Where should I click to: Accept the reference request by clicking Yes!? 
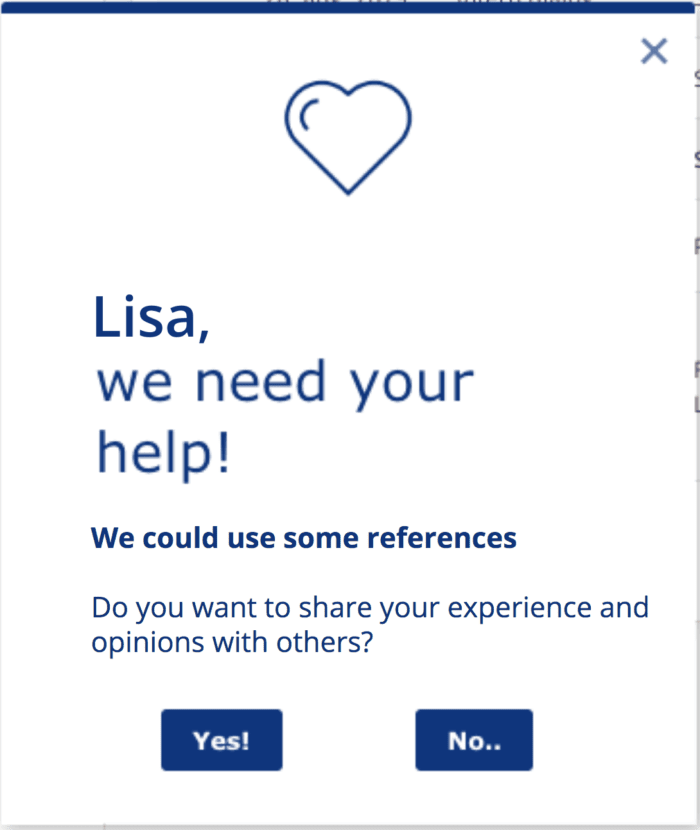pos(221,739)
